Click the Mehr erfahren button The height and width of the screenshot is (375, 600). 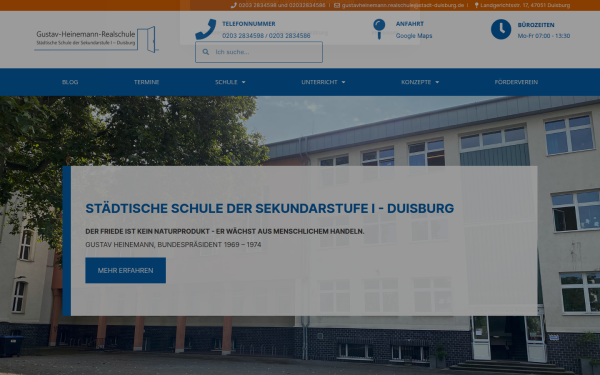coord(126,271)
